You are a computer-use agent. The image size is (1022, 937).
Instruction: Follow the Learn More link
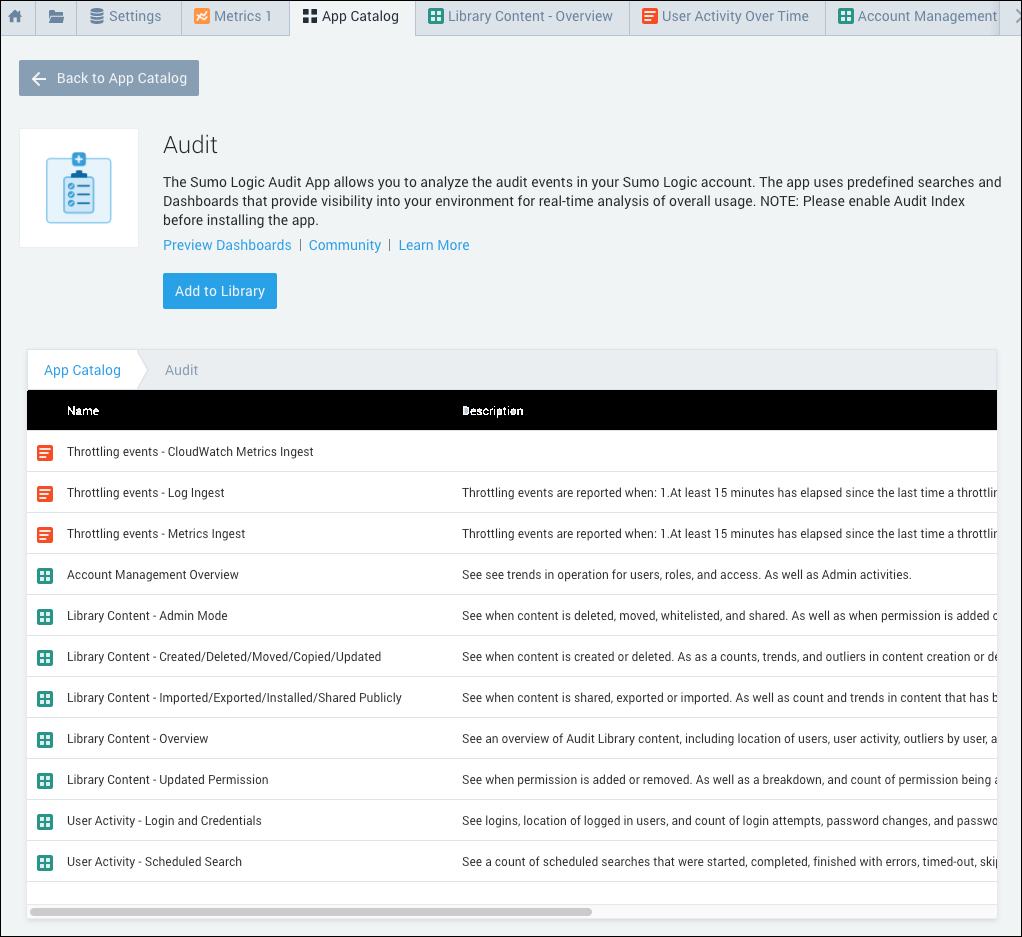(x=433, y=245)
